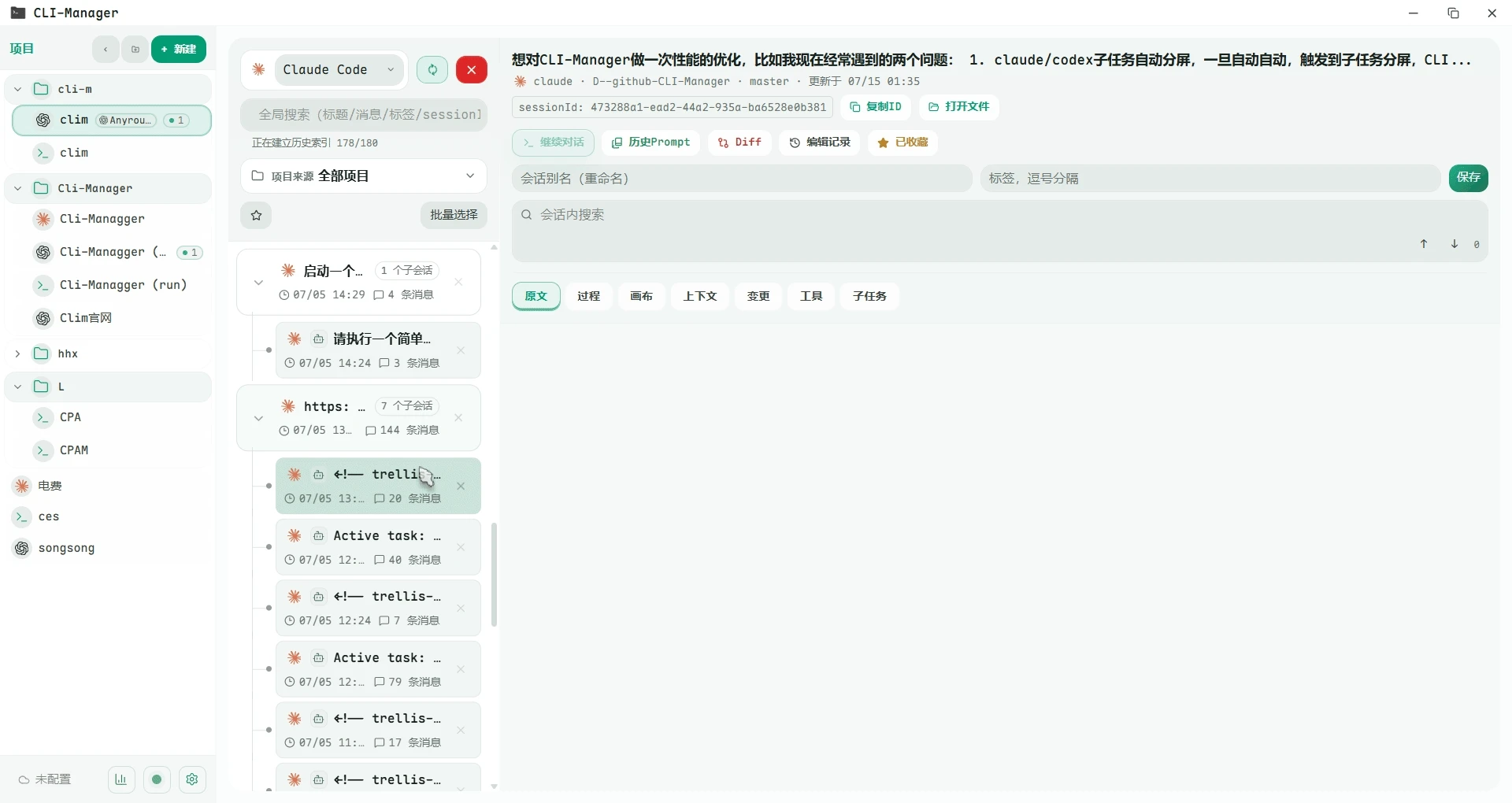Open the statistics bar chart icon

pyautogui.click(x=121, y=779)
